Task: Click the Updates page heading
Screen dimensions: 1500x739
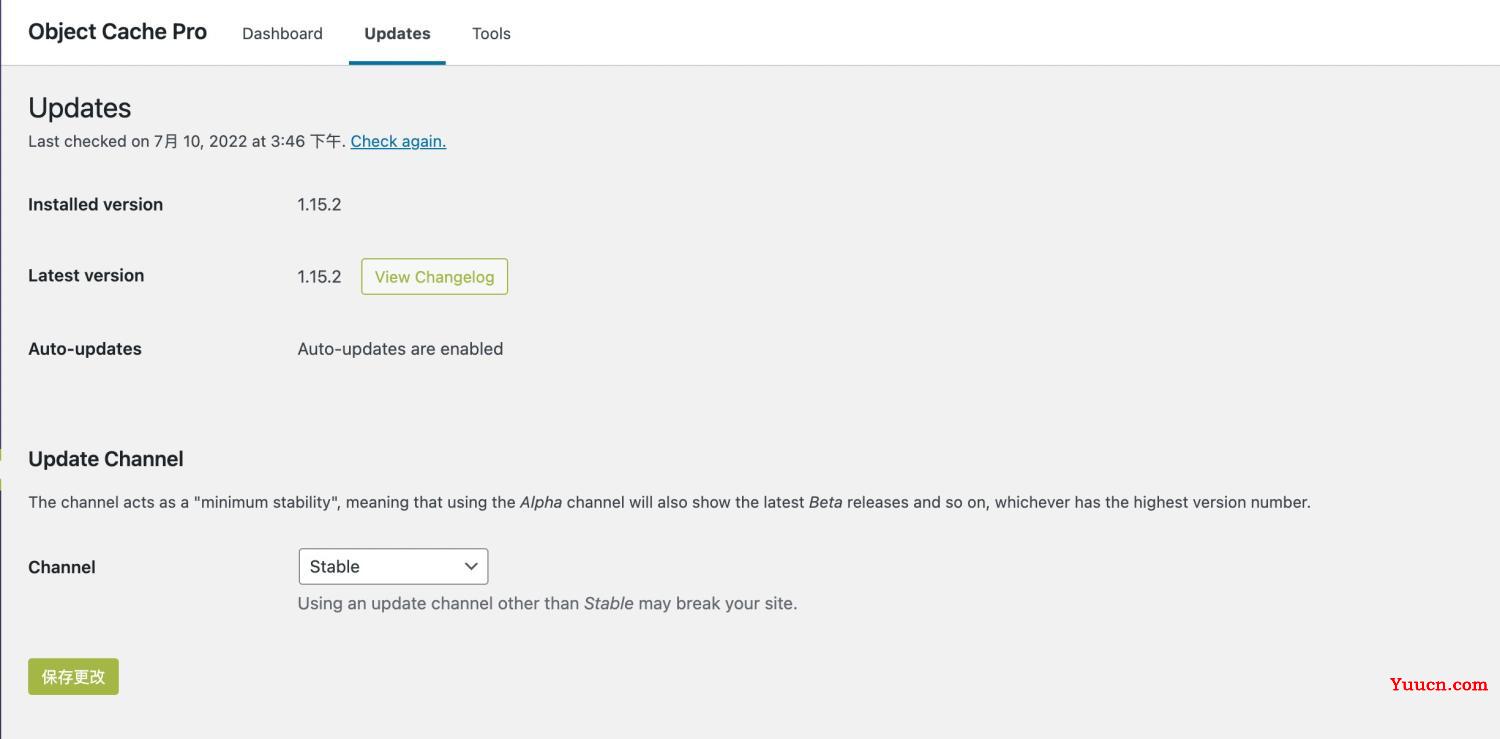Action: click(x=80, y=108)
